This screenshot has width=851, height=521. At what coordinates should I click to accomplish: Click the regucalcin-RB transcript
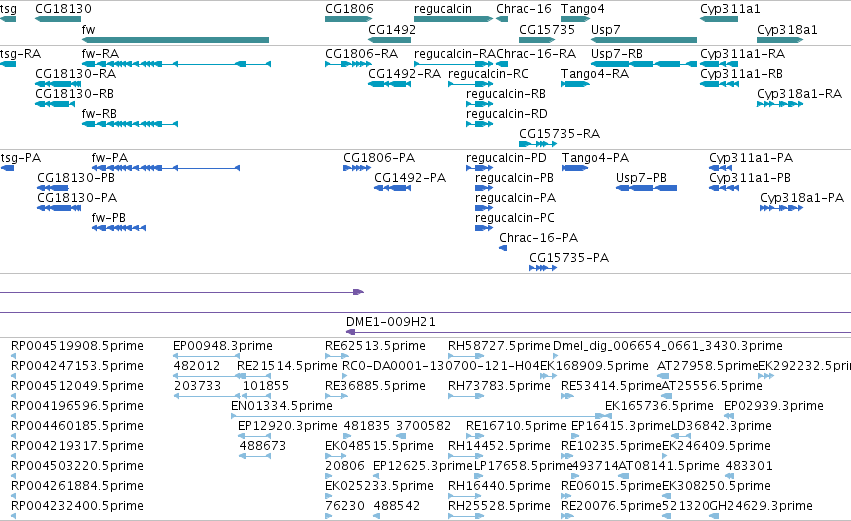(x=479, y=104)
